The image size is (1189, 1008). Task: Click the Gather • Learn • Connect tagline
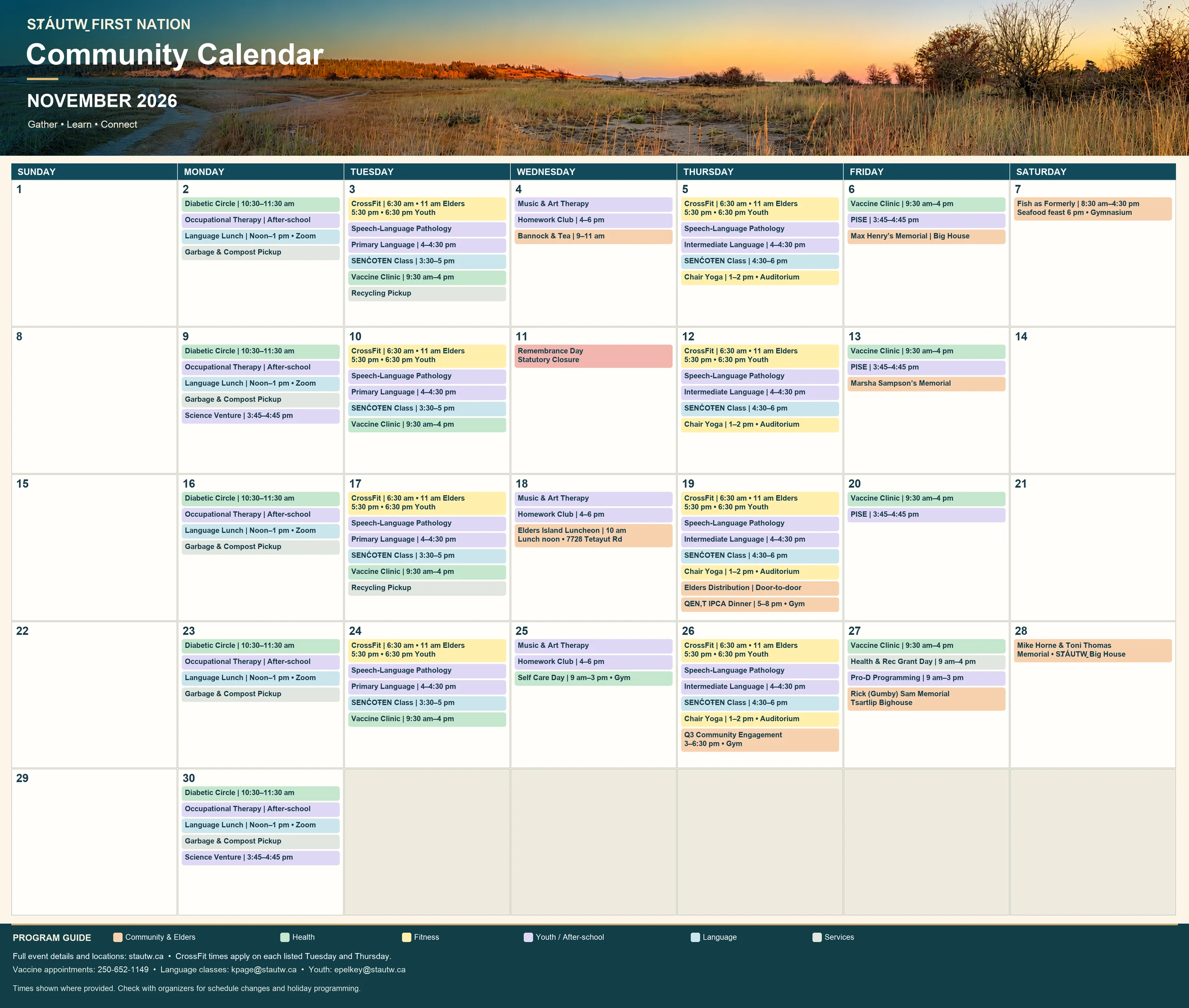(82, 124)
